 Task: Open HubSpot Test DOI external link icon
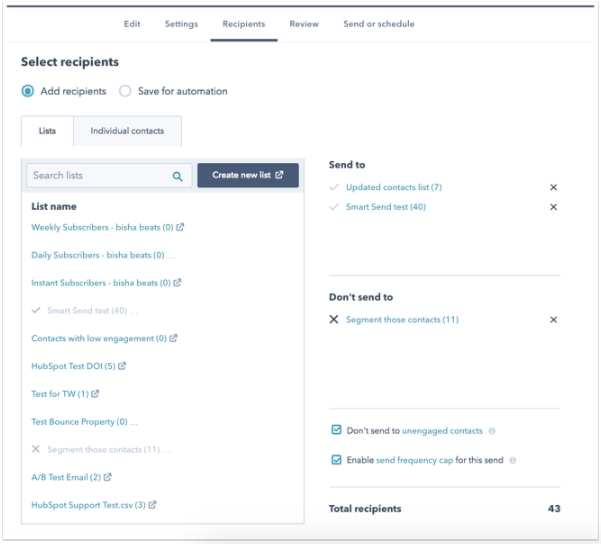(x=122, y=366)
